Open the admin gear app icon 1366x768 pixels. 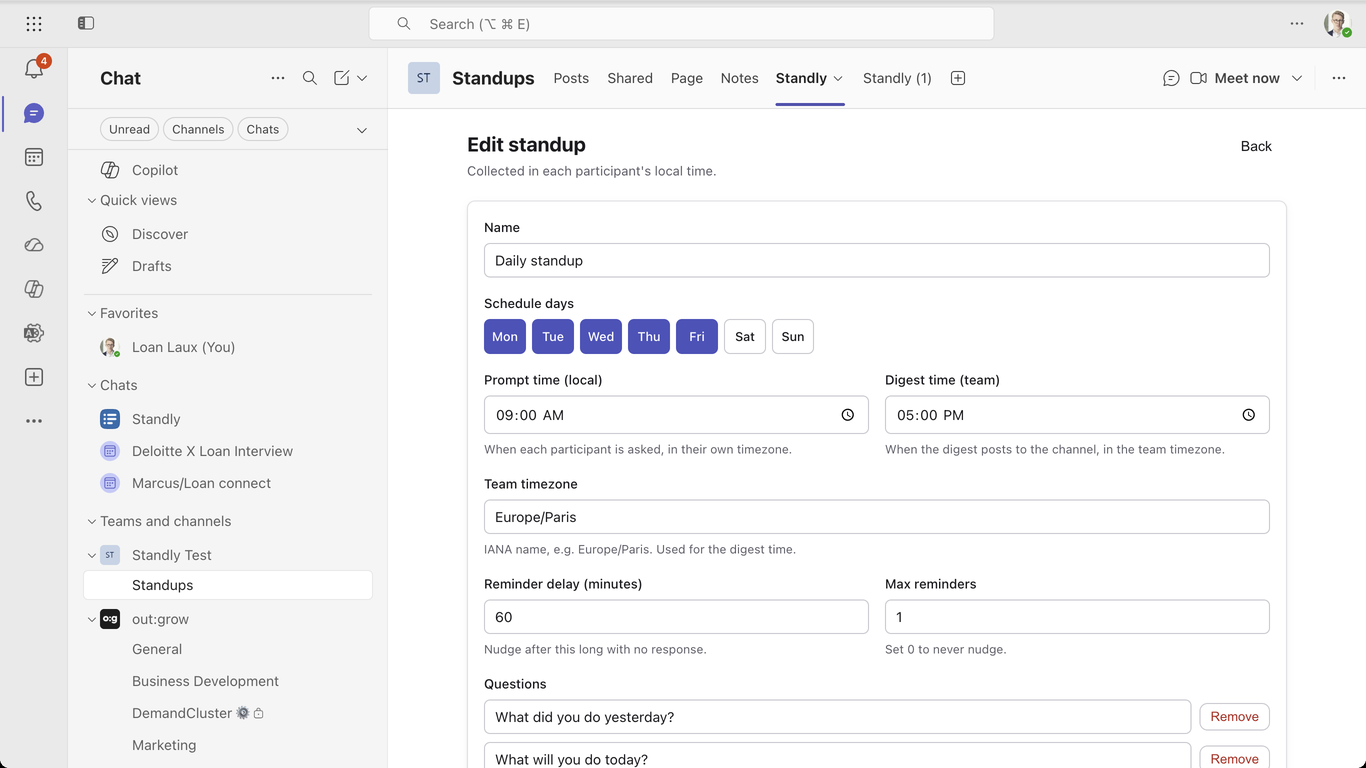pos(34,333)
